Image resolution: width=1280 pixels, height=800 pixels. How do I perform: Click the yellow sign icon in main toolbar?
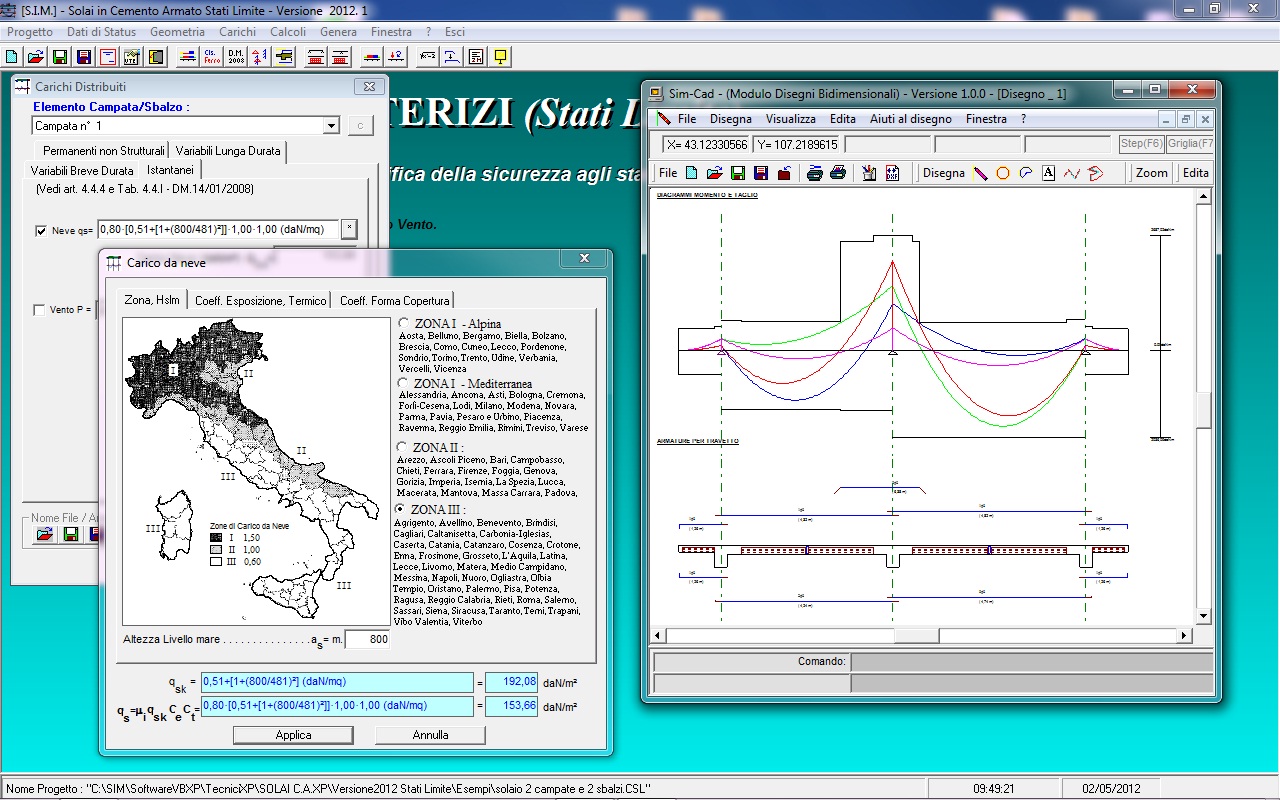click(500, 56)
